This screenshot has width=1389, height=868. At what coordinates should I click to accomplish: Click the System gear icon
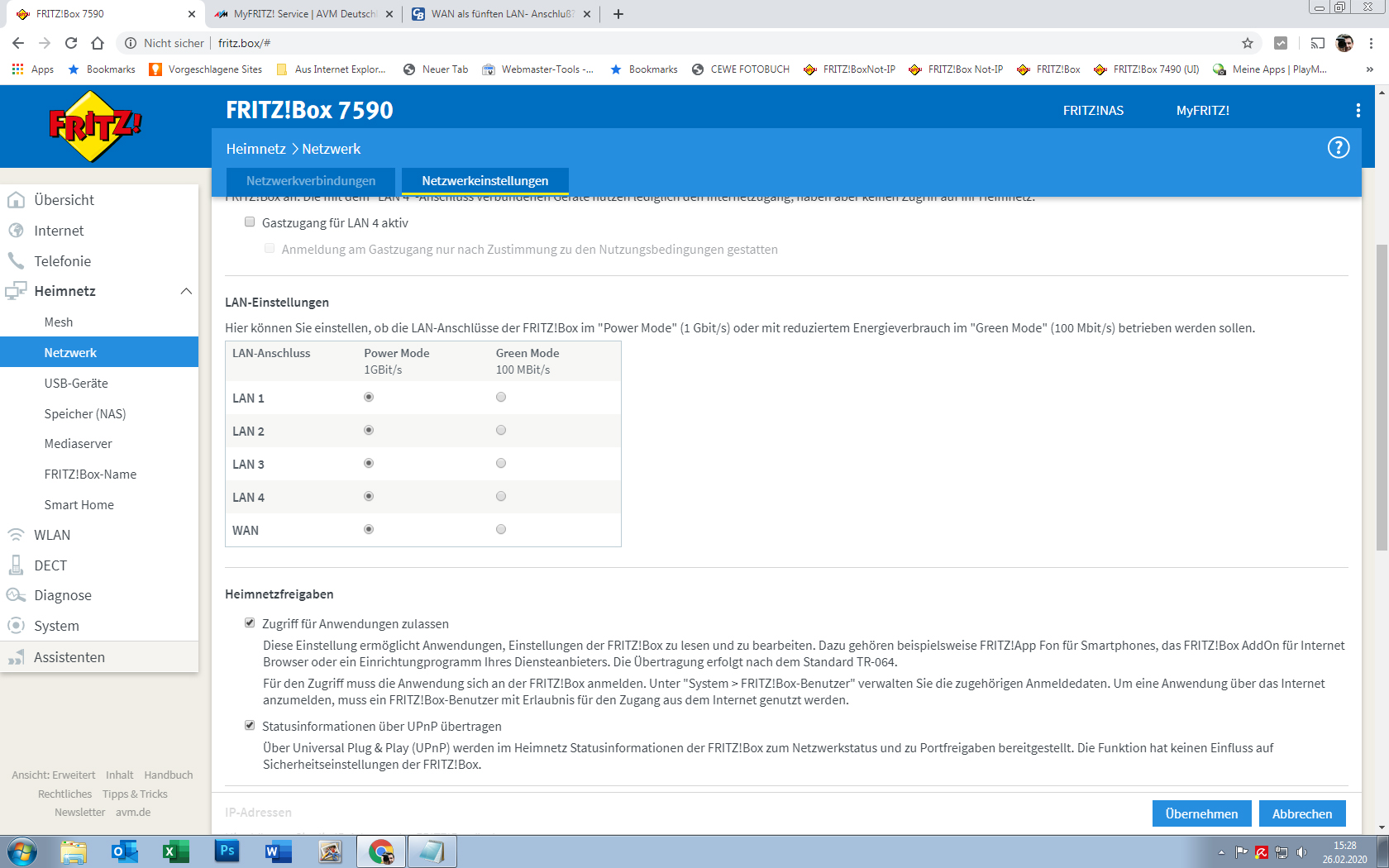pos(16,626)
